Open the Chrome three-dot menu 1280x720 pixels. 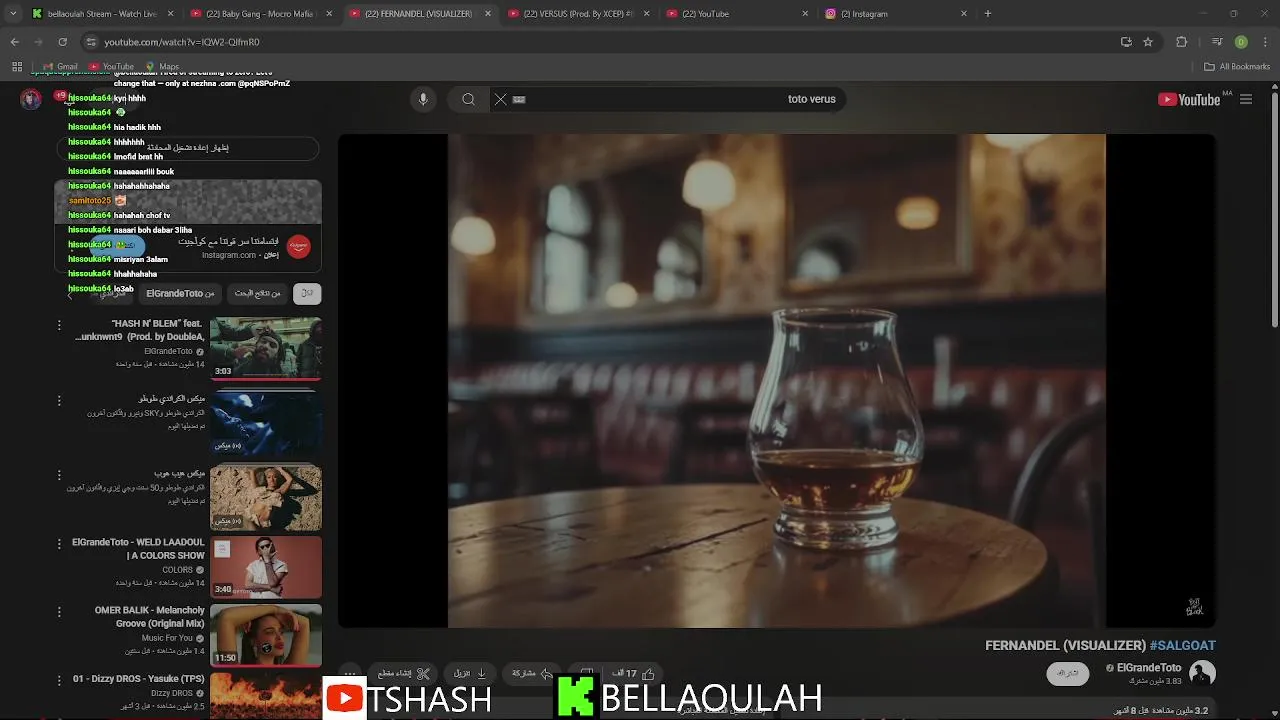point(1265,42)
